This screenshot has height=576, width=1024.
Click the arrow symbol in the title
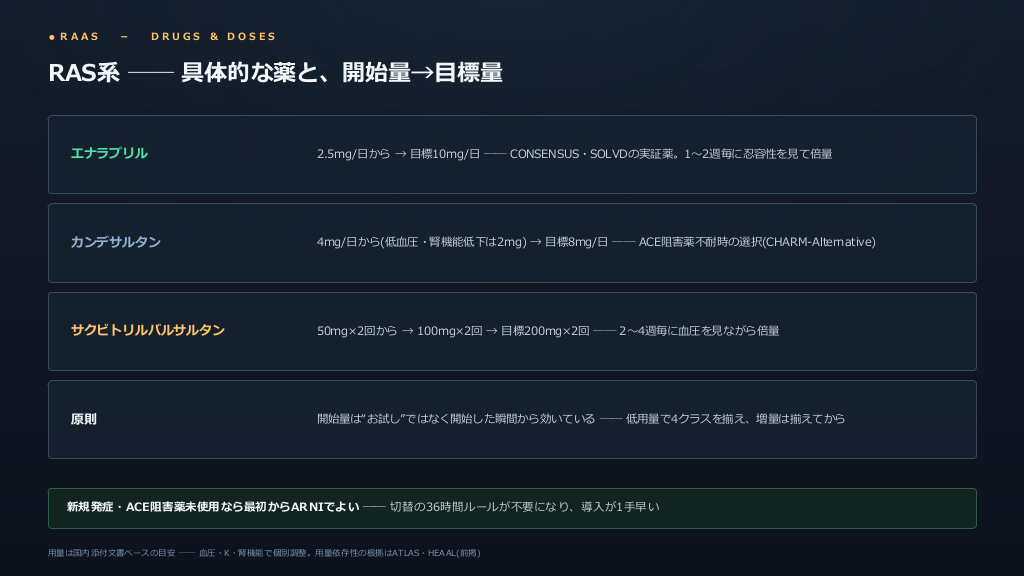click(x=423, y=72)
